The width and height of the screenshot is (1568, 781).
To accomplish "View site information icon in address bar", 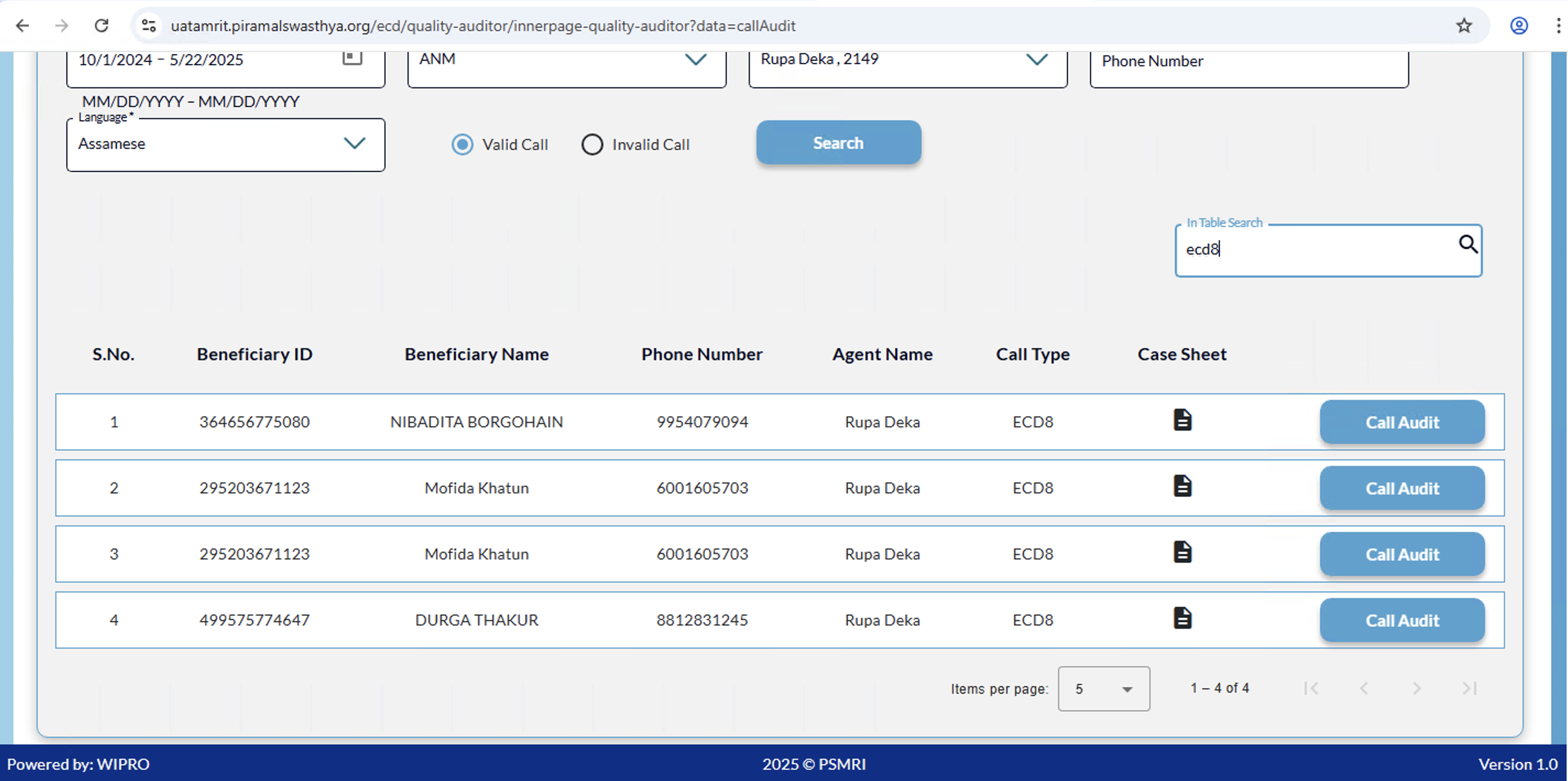I will [x=149, y=25].
